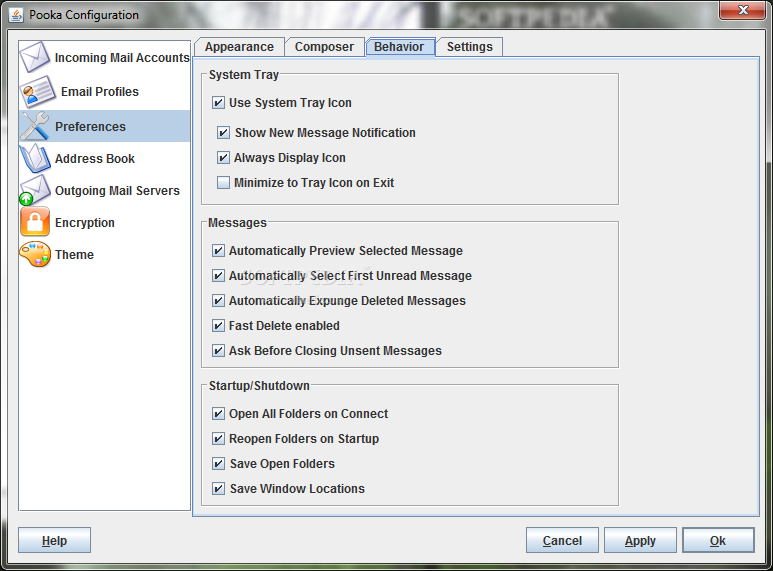Toggle Ask Before Closing Unsent Messages

218,351
